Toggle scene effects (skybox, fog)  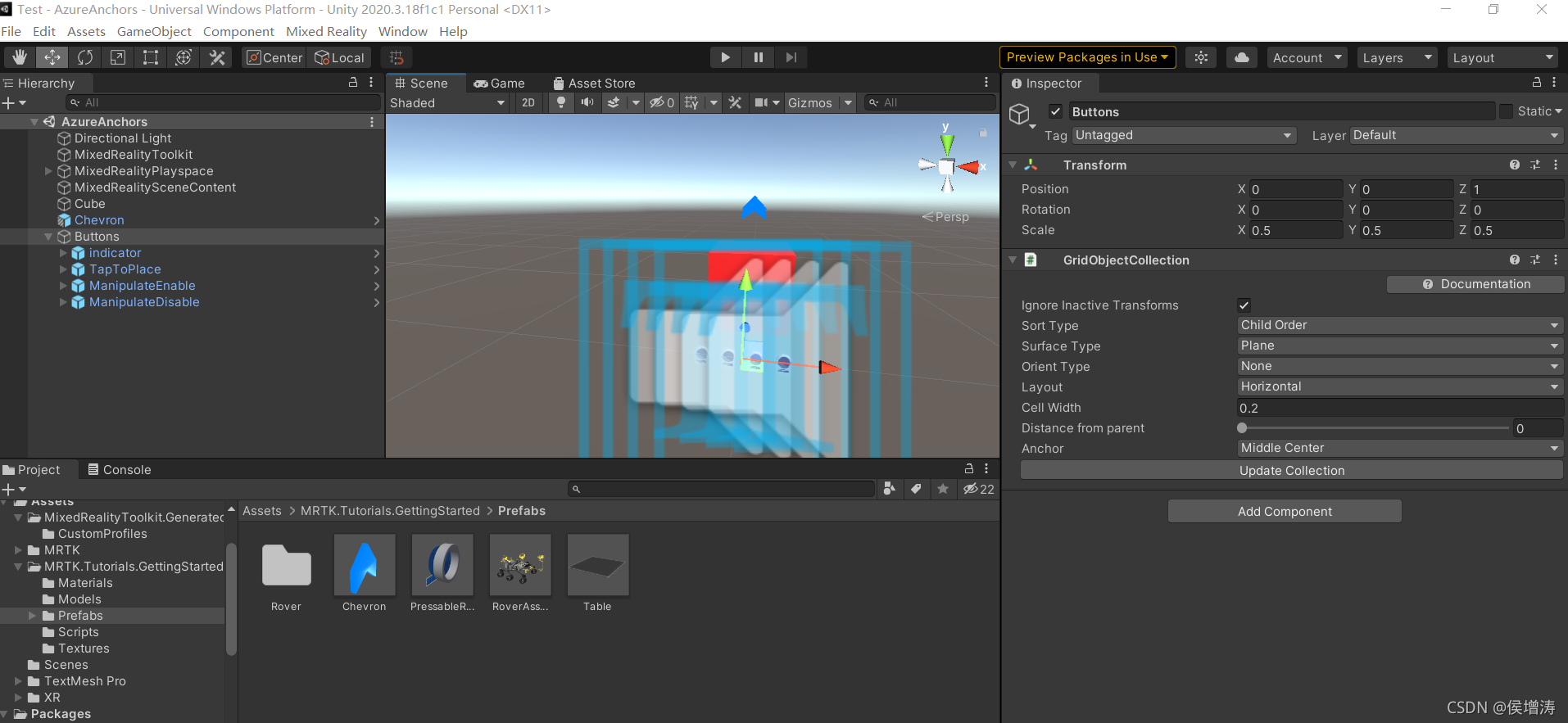[614, 102]
